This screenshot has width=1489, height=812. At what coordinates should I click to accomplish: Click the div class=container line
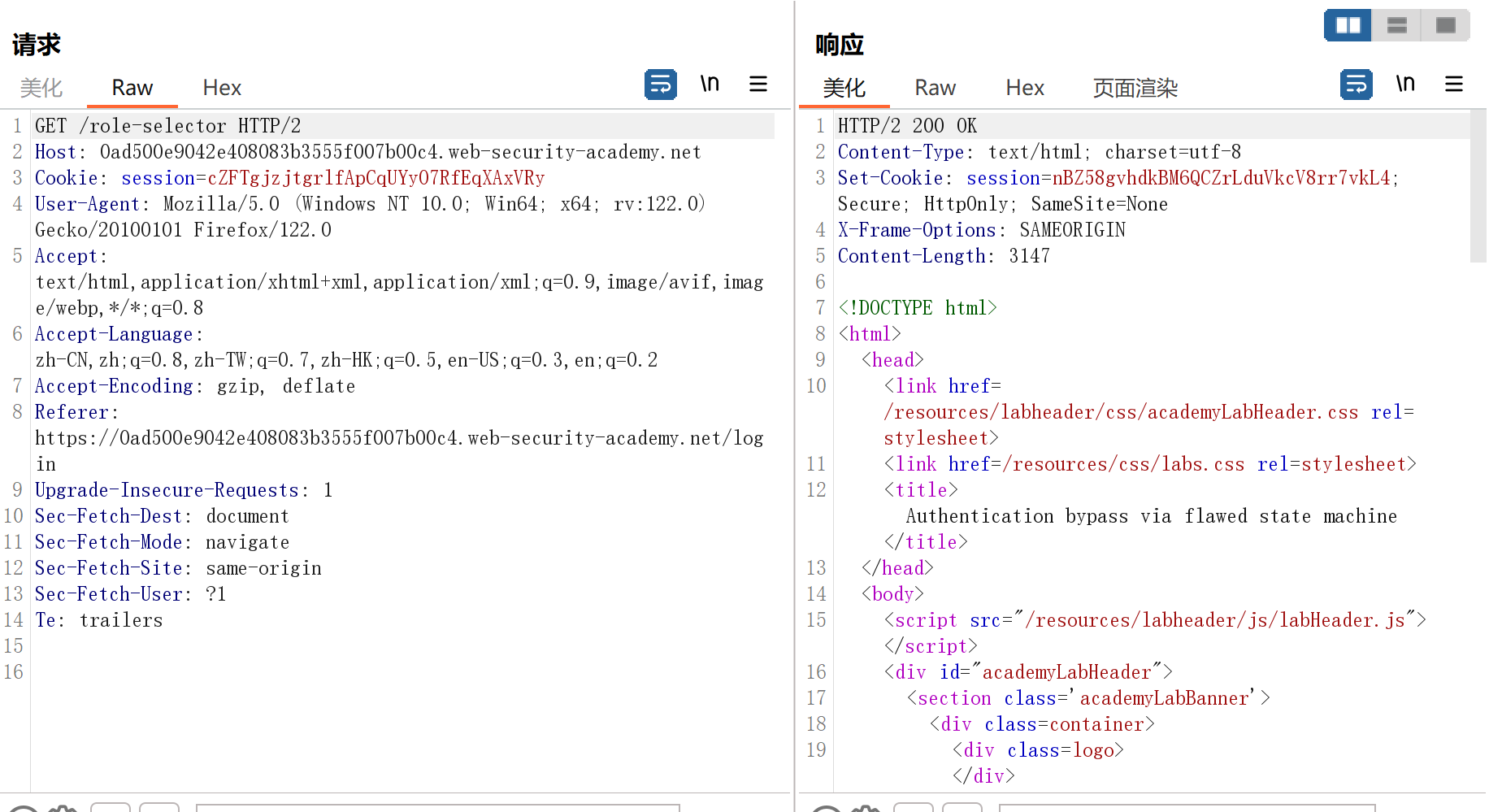pyautogui.click(x=1042, y=724)
